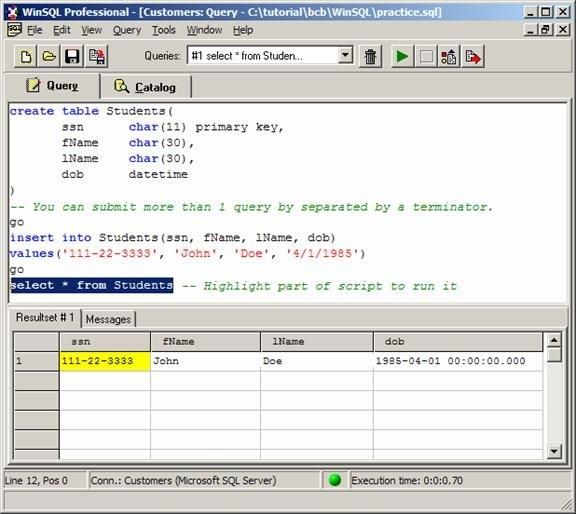Click the results grid scroll down arrow
This screenshot has height=514, width=576.
pyautogui.click(x=554, y=451)
